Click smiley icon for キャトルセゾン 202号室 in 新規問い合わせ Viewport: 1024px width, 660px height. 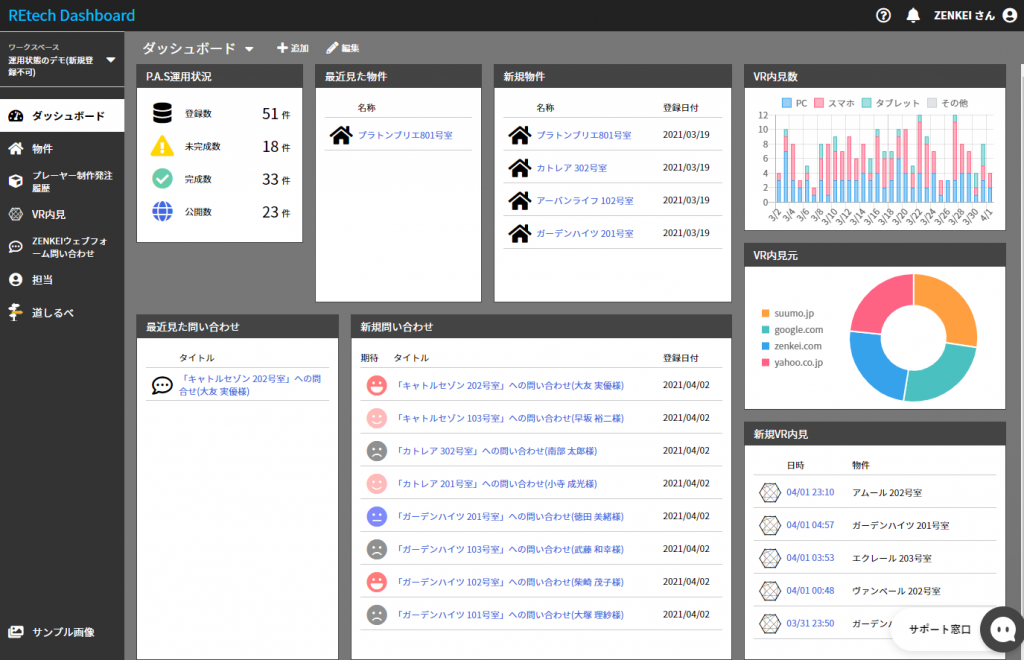pyautogui.click(x=376, y=385)
